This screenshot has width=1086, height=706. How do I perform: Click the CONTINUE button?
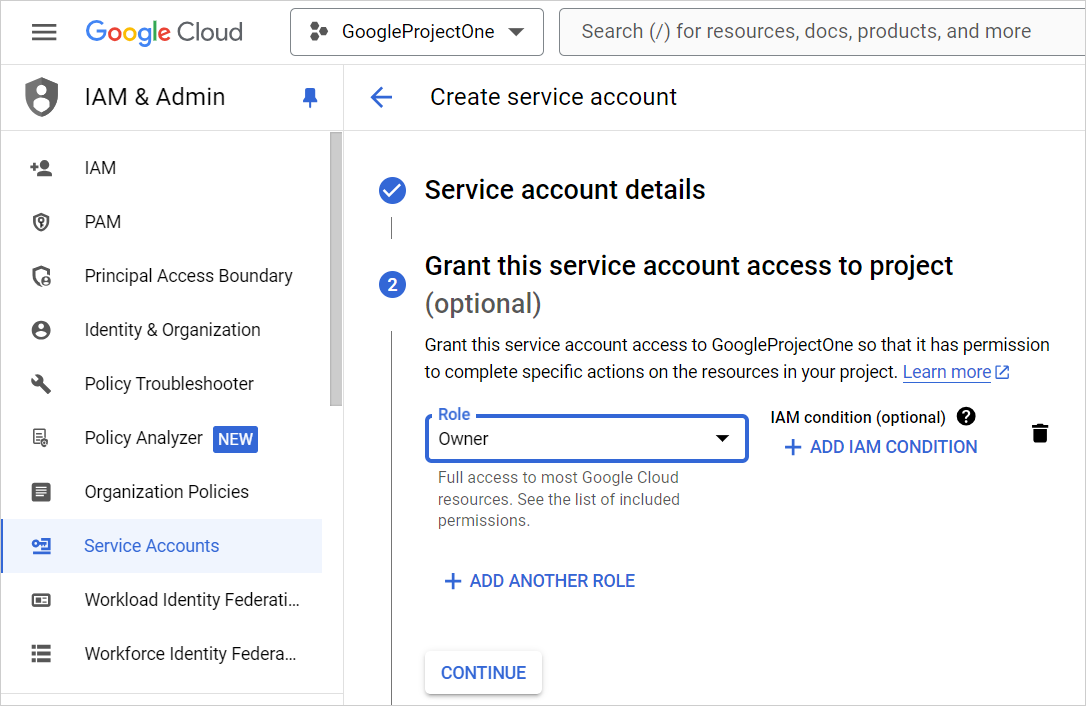pyautogui.click(x=483, y=673)
